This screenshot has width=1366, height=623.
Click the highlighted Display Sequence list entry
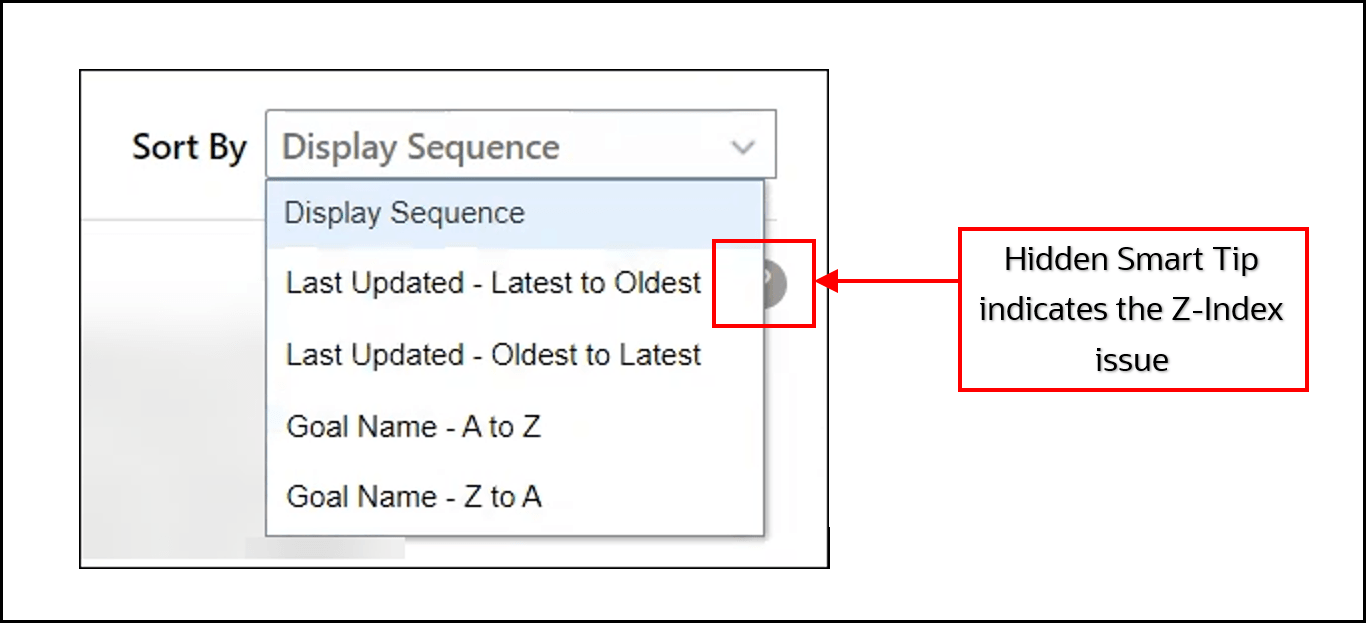coord(403,212)
